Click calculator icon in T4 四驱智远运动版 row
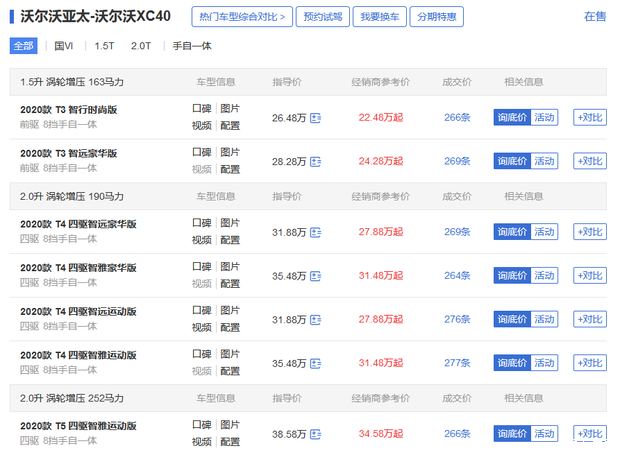620x455 pixels. coord(315,319)
